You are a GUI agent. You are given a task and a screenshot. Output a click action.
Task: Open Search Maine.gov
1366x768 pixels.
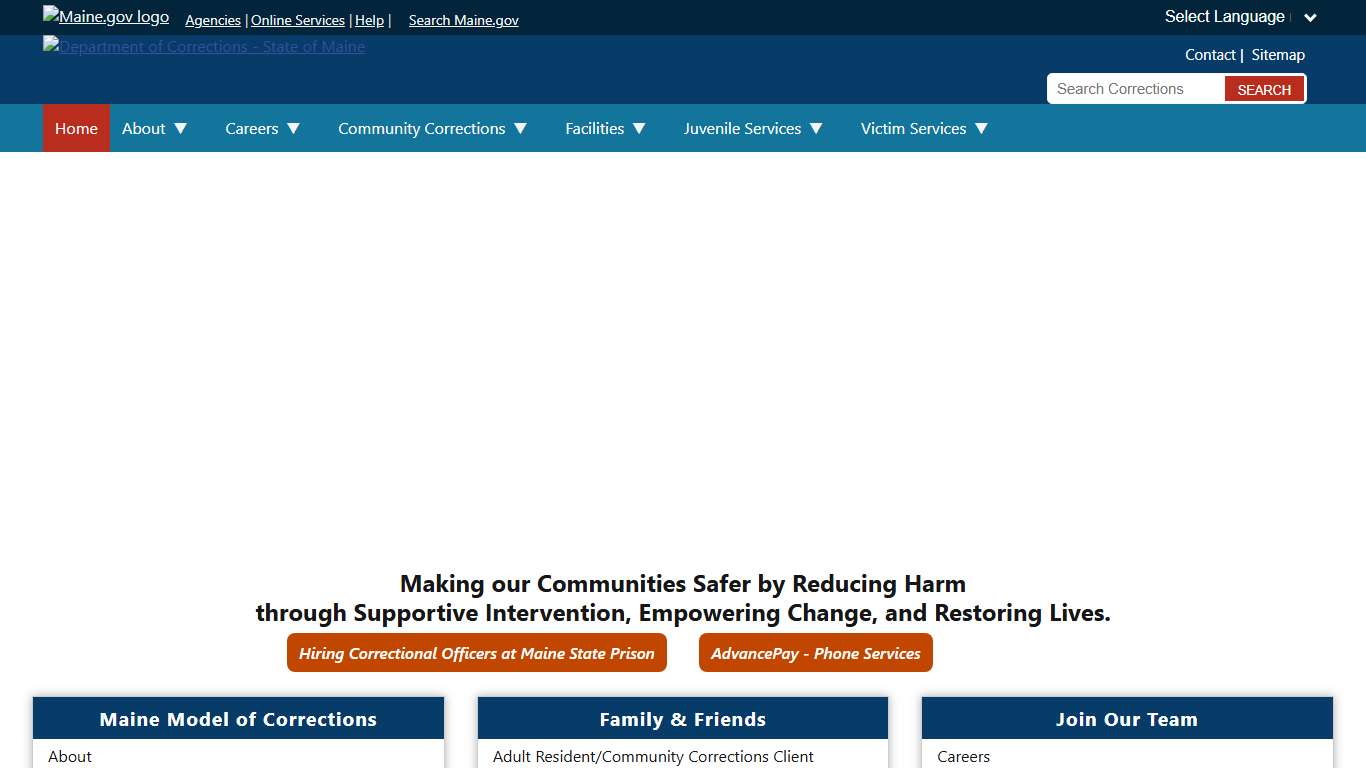tap(463, 20)
